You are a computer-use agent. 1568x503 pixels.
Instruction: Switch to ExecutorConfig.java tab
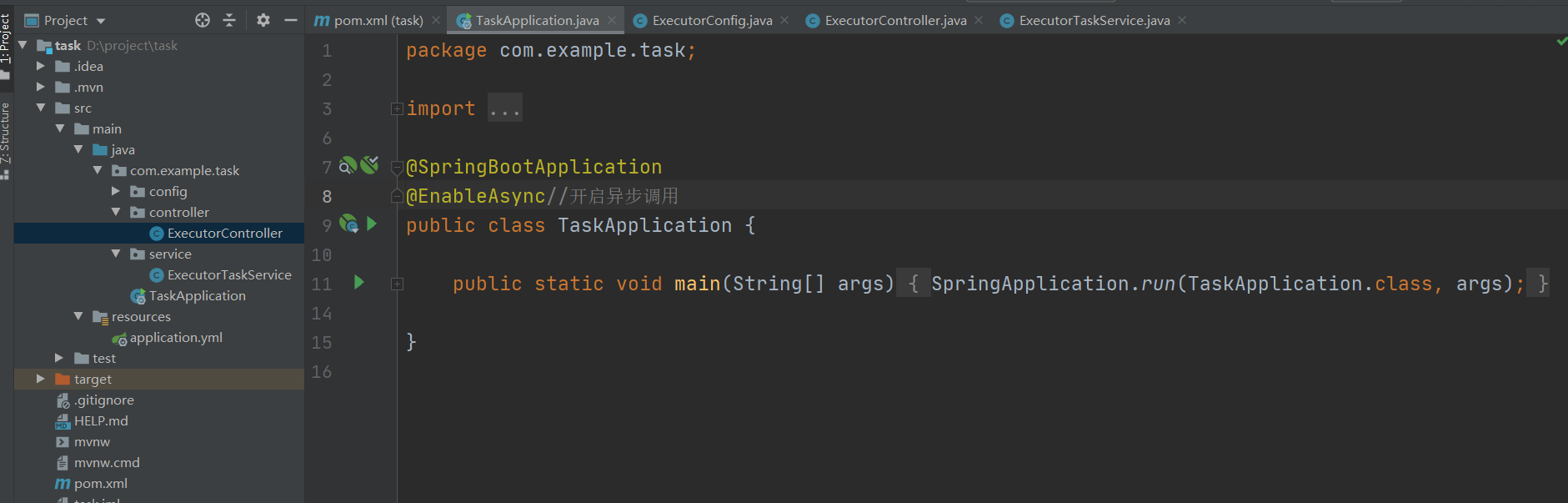point(712,20)
